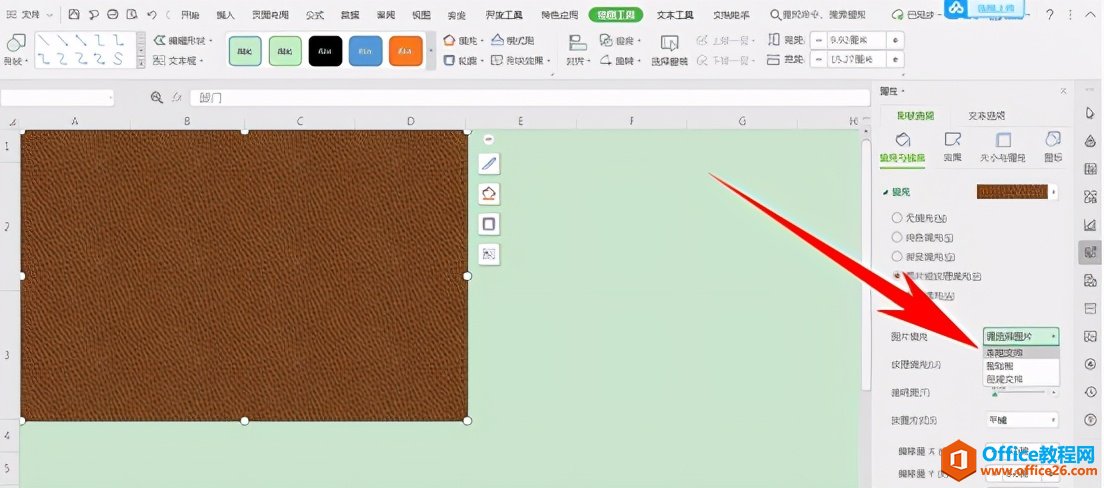Image resolution: width=1104 pixels, height=488 pixels.
Task: Click the fx insert function icon
Action: (x=178, y=98)
